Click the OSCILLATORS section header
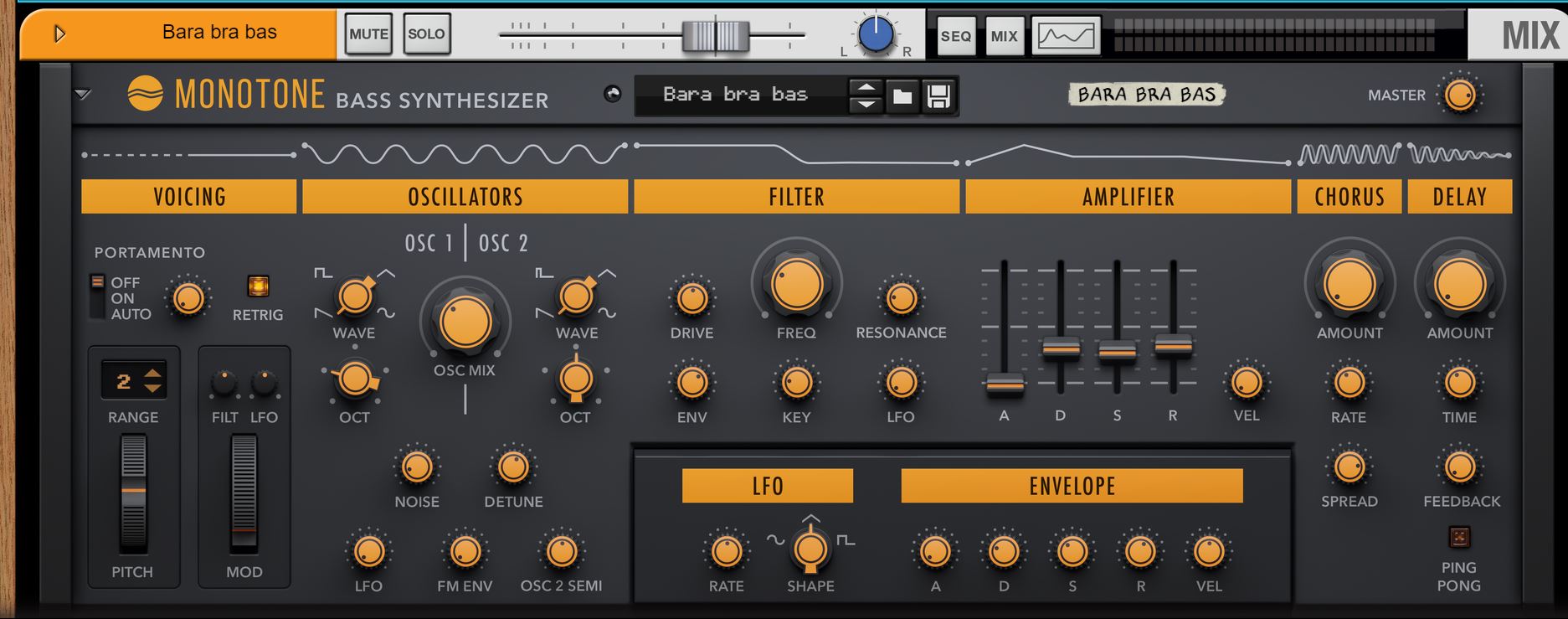This screenshot has width=1568, height=619. point(465,197)
